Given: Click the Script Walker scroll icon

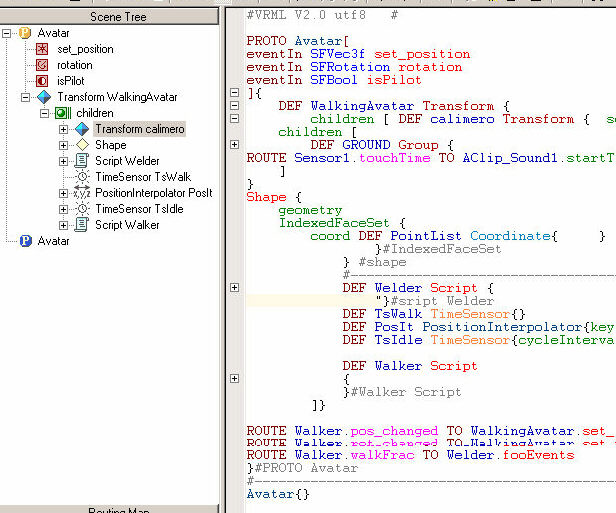Looking at the screenshot, I should (82, 225).
